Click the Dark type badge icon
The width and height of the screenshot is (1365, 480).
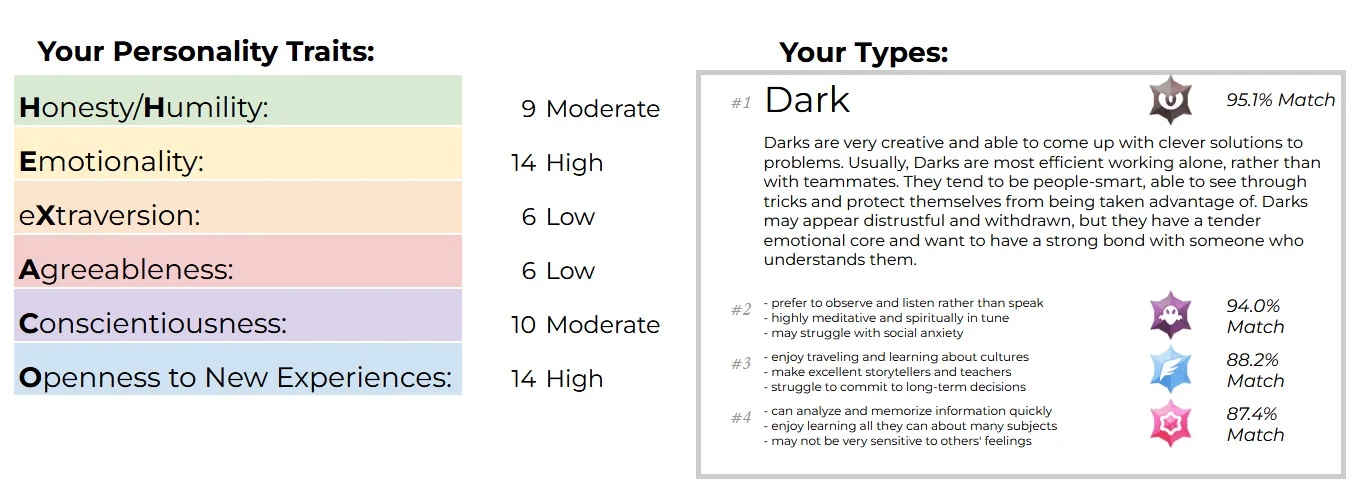tap(1168, 100)
